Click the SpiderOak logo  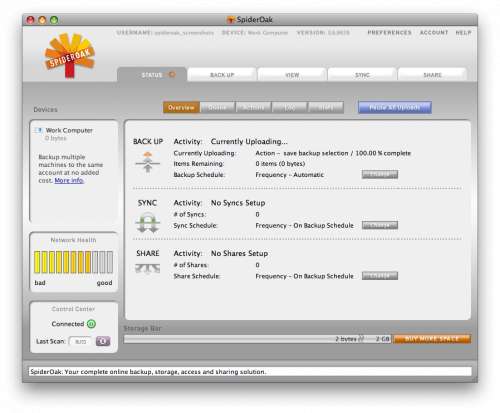tap(70, 55)
